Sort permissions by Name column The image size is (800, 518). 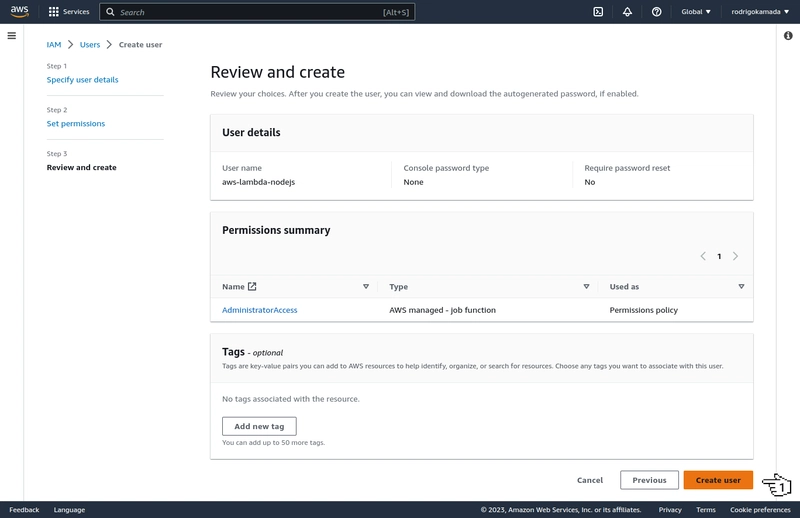pos(366,286)
